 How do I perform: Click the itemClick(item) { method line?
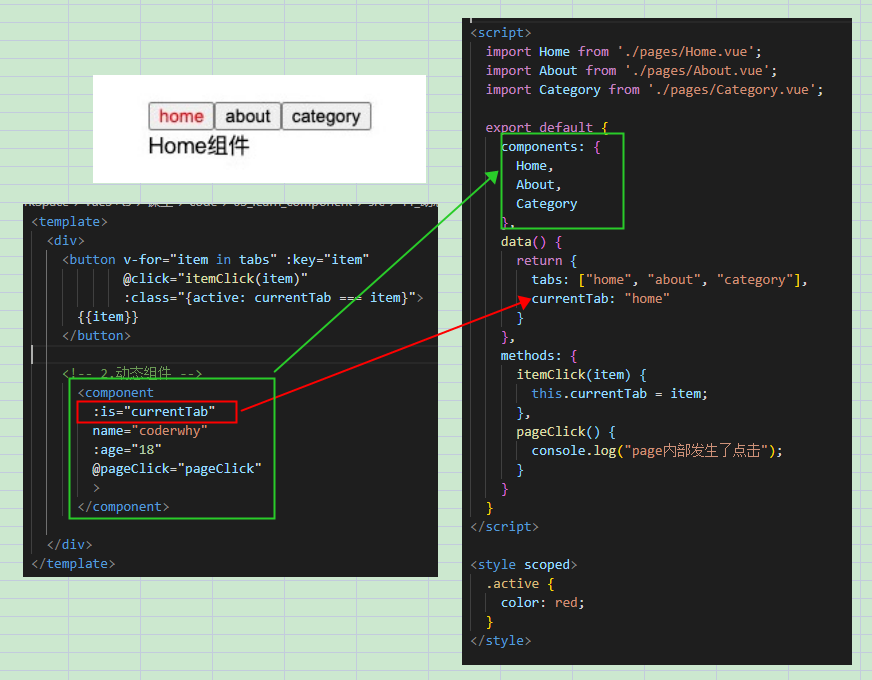tap(581, 375)
